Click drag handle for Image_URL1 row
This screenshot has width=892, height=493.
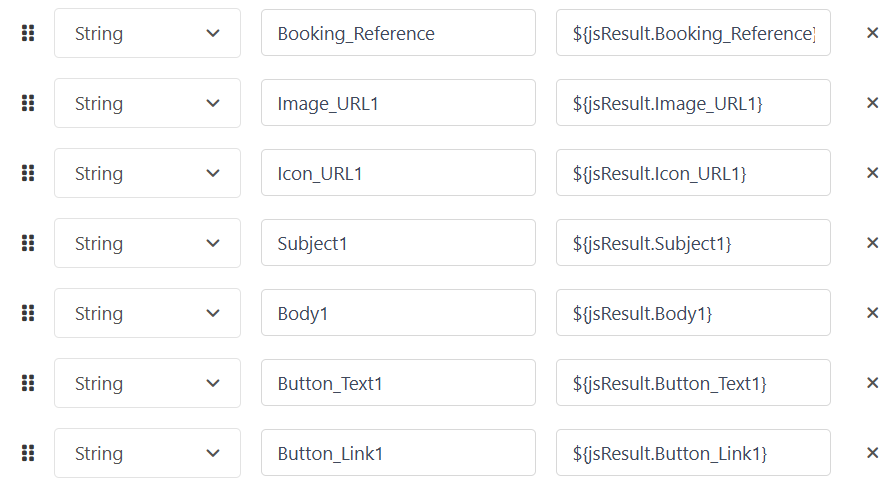[28, 103]
